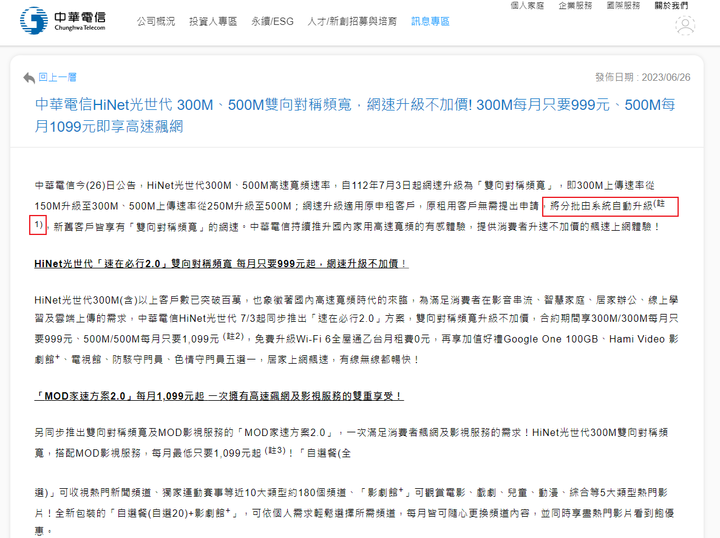Open 公司概況 menu
720x538 pixels.
(x=156, y=22)
